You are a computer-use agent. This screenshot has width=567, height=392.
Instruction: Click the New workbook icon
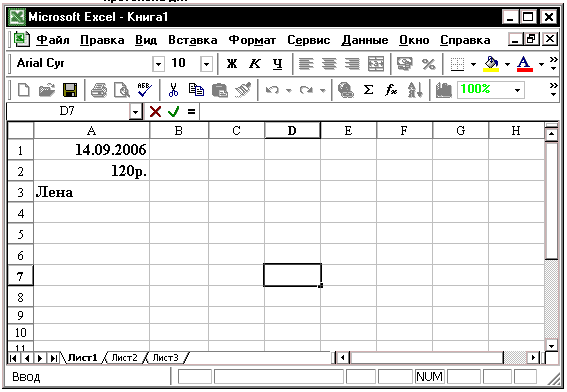[x=24, y=90]
